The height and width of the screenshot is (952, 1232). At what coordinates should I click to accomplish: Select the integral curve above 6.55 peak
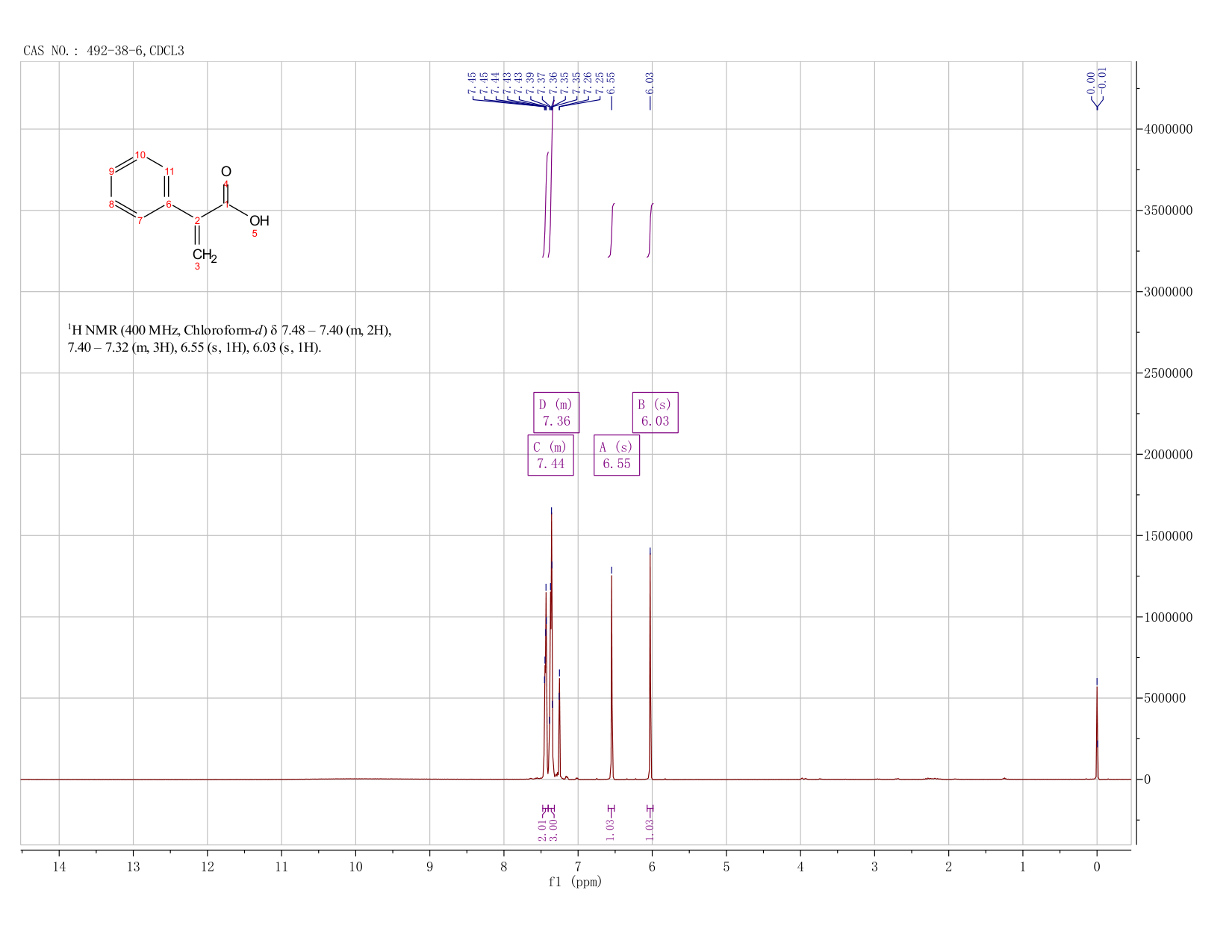tap(612, 230)
